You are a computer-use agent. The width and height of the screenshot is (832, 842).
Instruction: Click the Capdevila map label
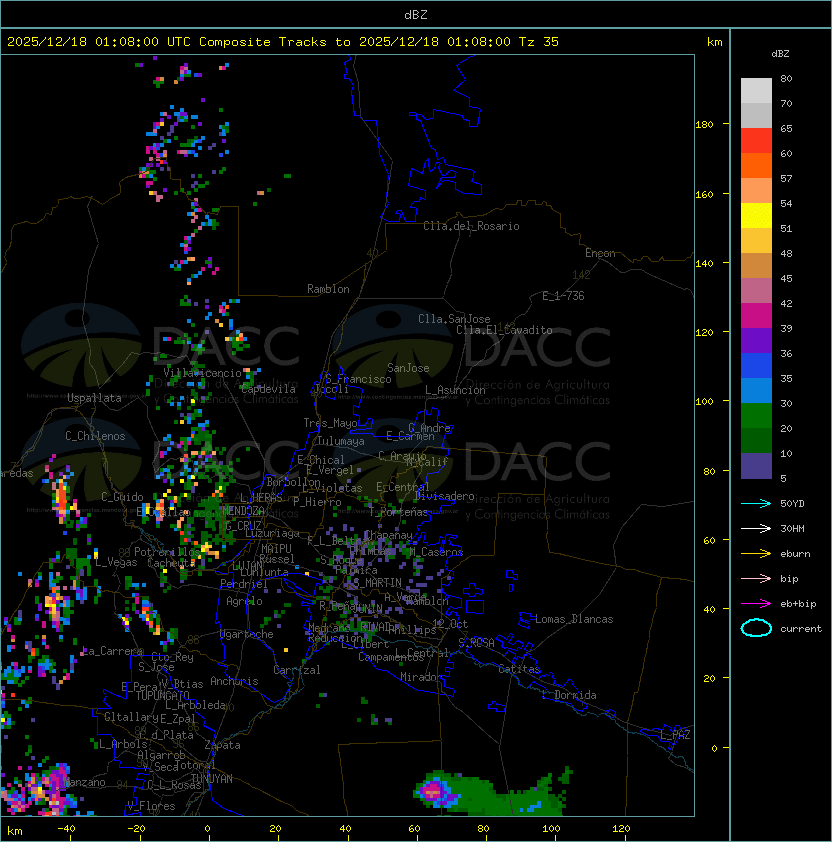268,389
